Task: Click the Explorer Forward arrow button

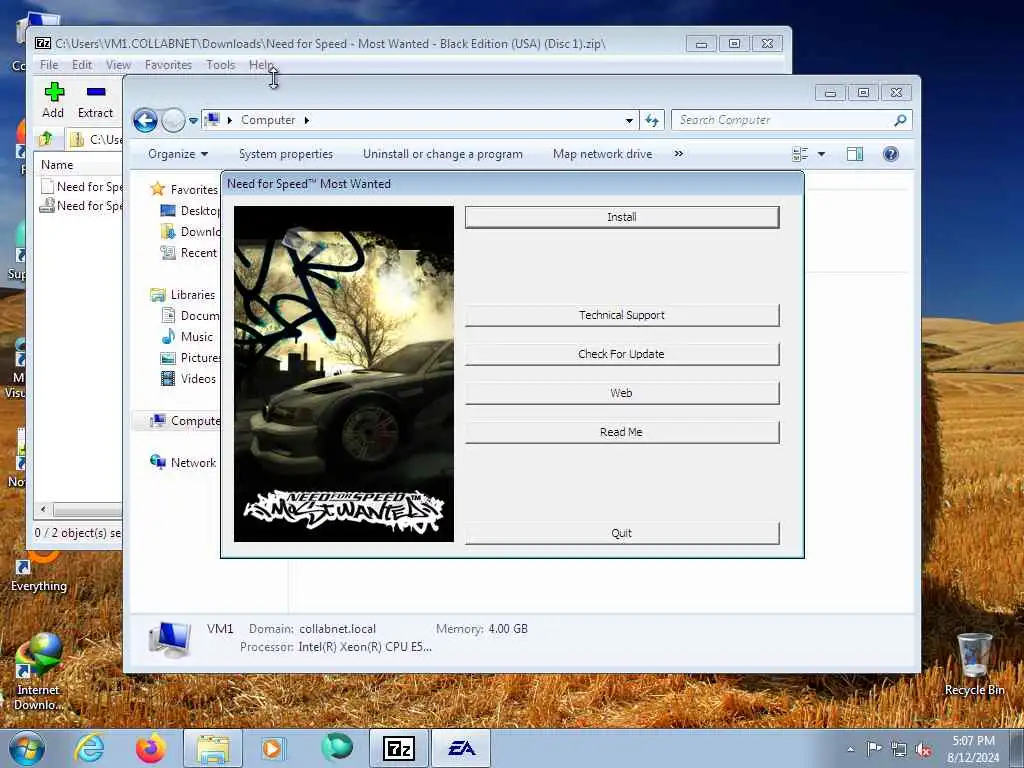Action: click(x=173, y=120)
